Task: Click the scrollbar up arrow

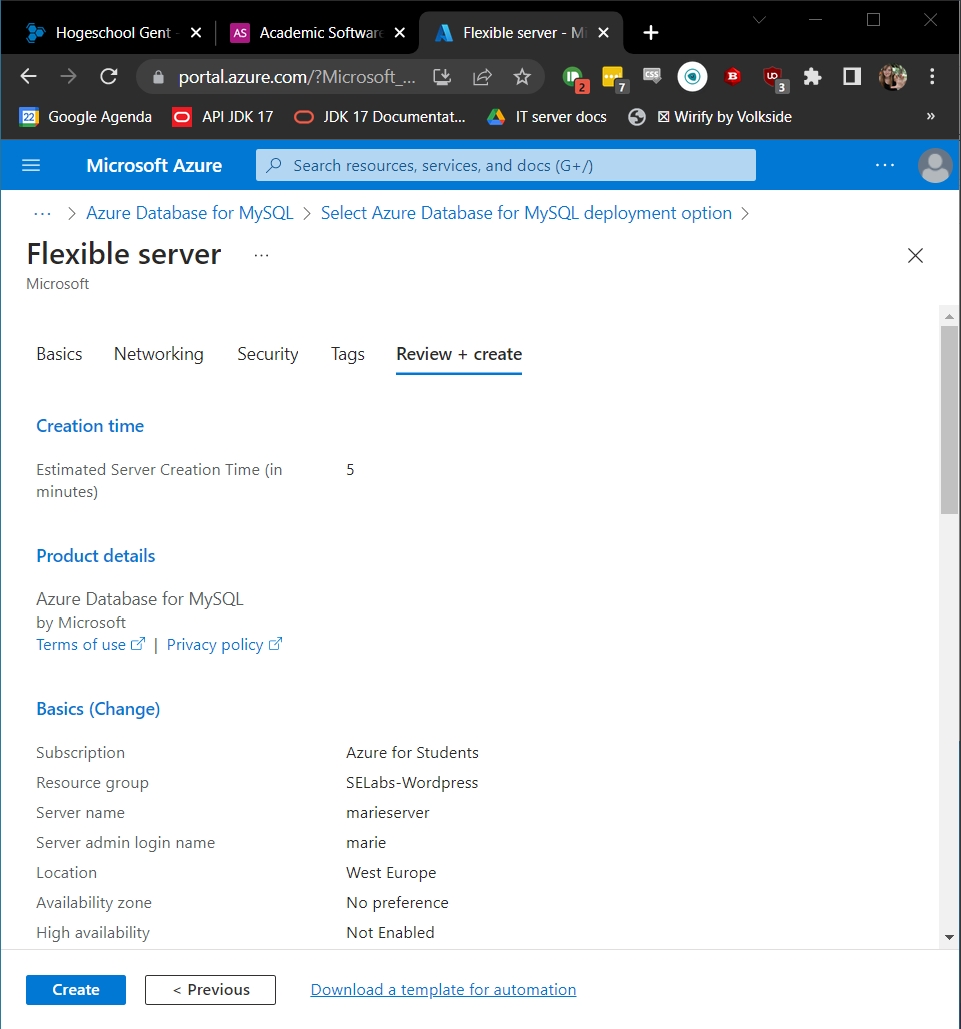Action: 949,316
